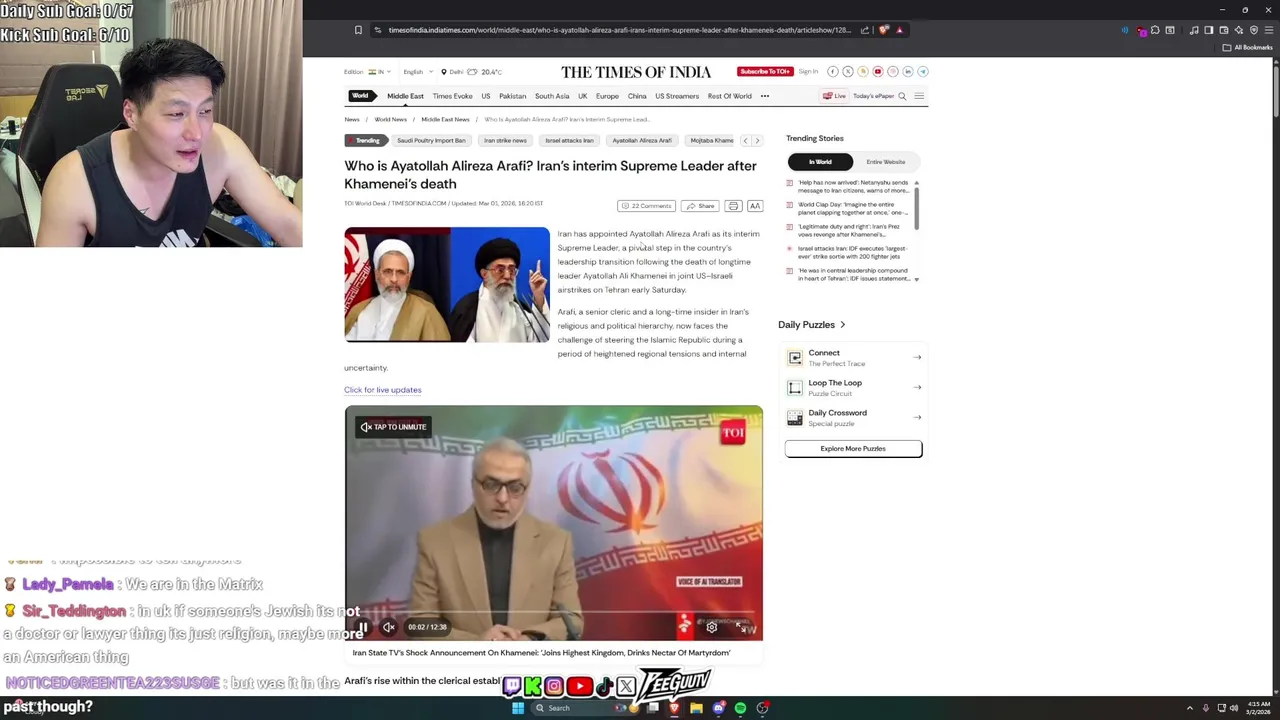Open the Loop The Loop puzzle arrow
The height and width of the screenshot is (720, 1280).
point(917,387)
